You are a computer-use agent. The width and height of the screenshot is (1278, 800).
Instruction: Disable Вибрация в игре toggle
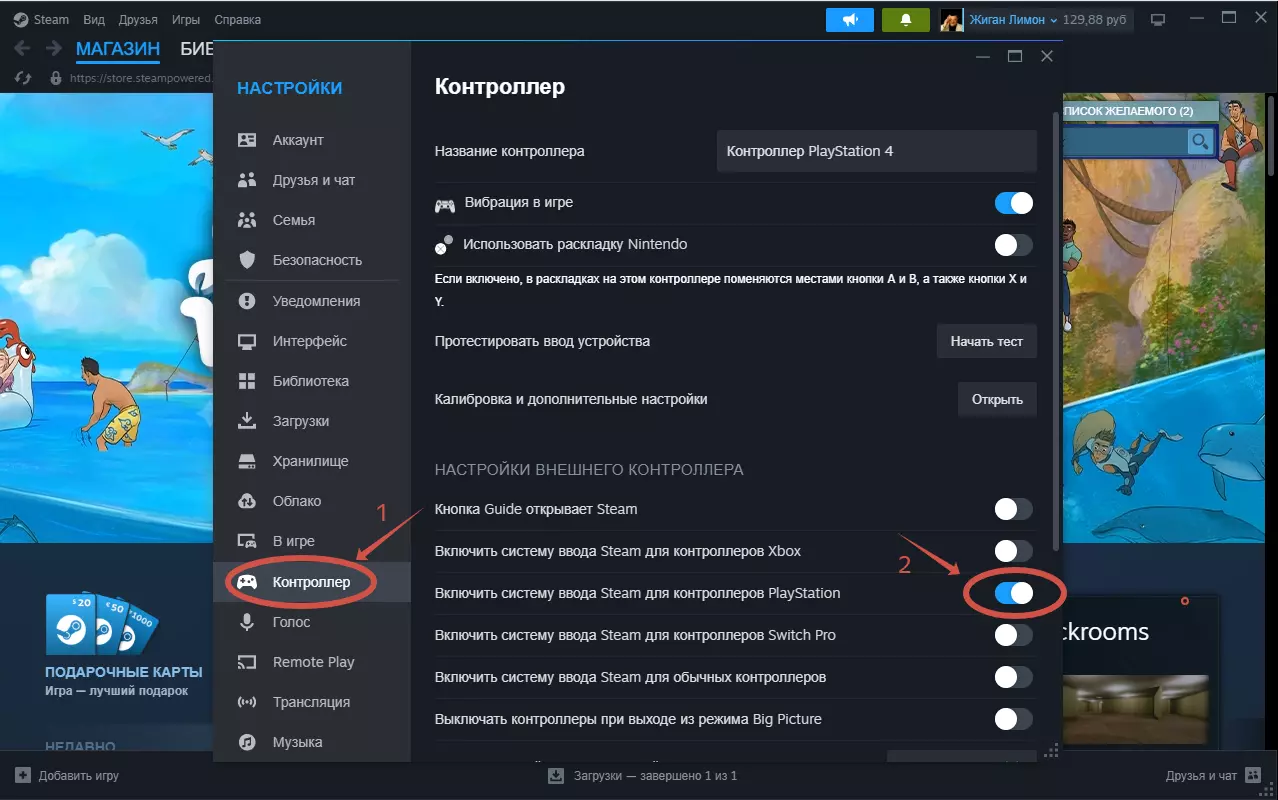(x=1013, y=203)
